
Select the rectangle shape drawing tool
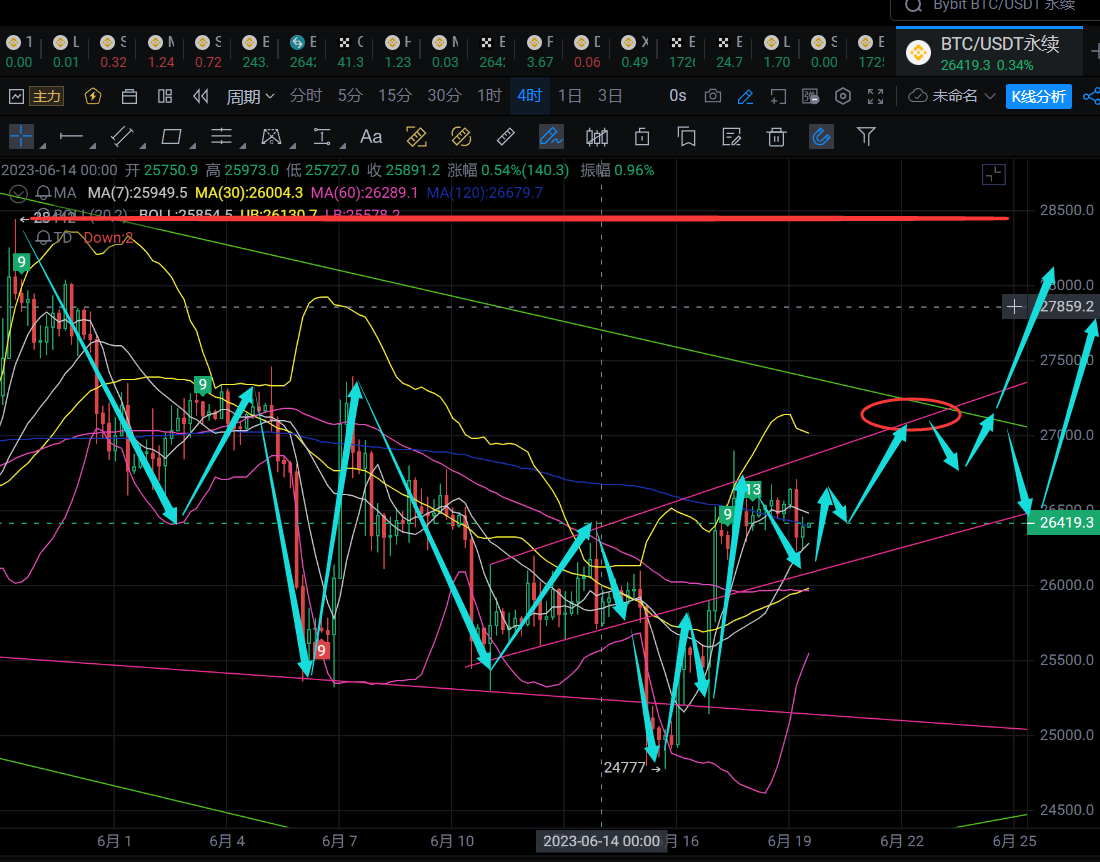[171, 136]
